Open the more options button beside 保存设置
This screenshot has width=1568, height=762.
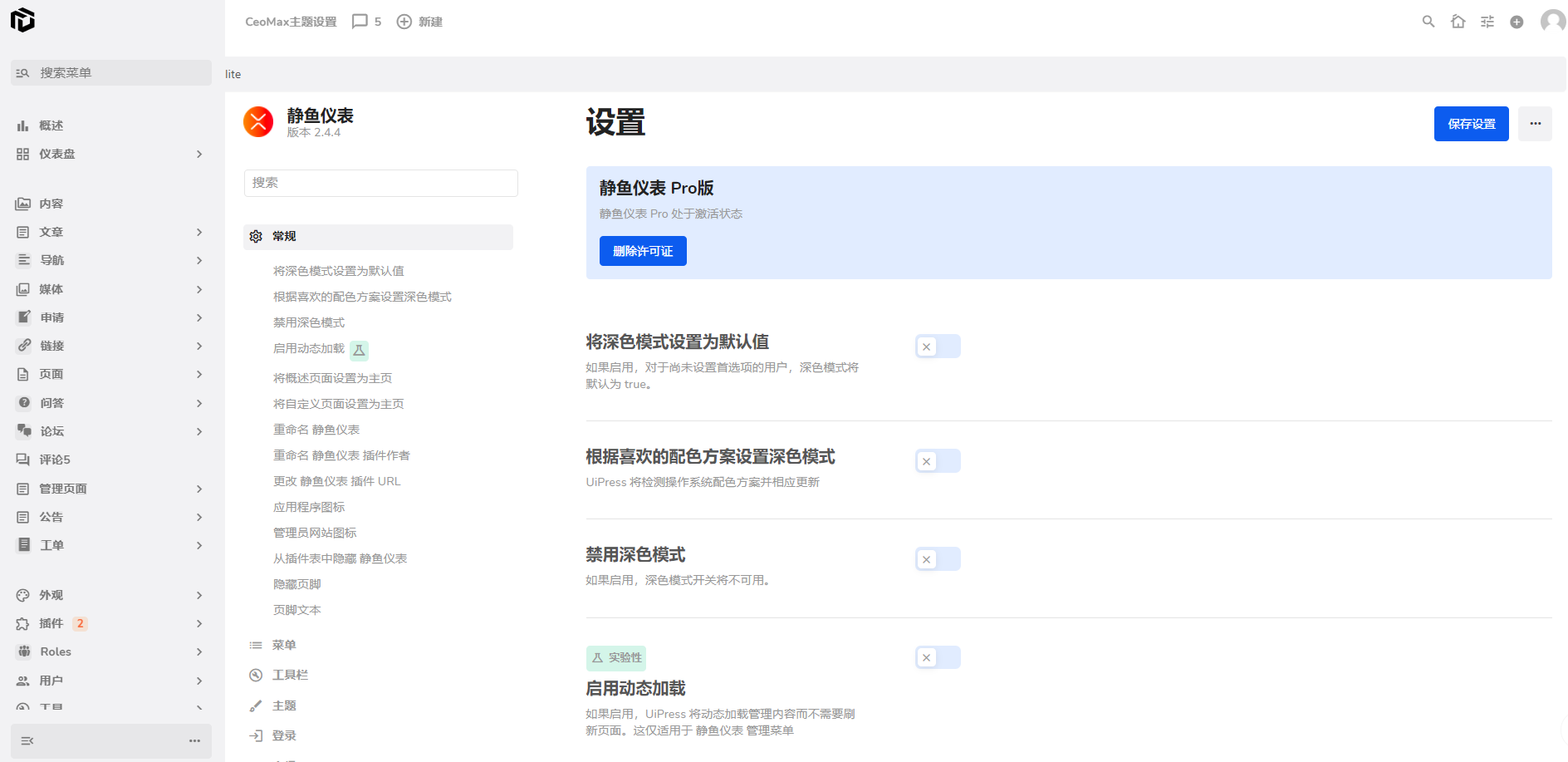tap(1535, 124)
